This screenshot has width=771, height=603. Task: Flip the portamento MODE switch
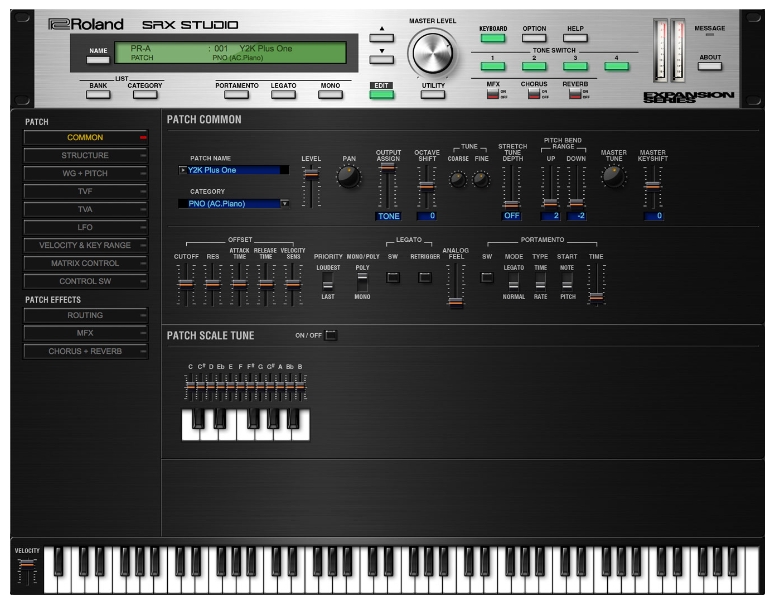point(513,282)
